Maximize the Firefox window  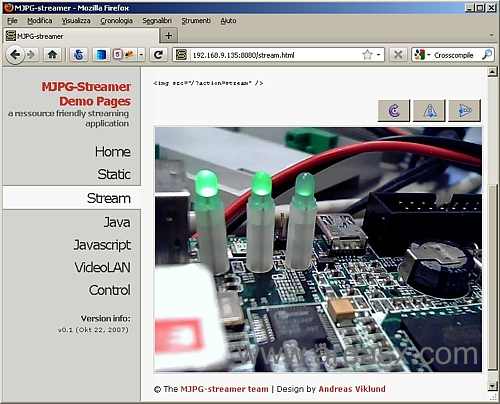(x=480, y=8)
